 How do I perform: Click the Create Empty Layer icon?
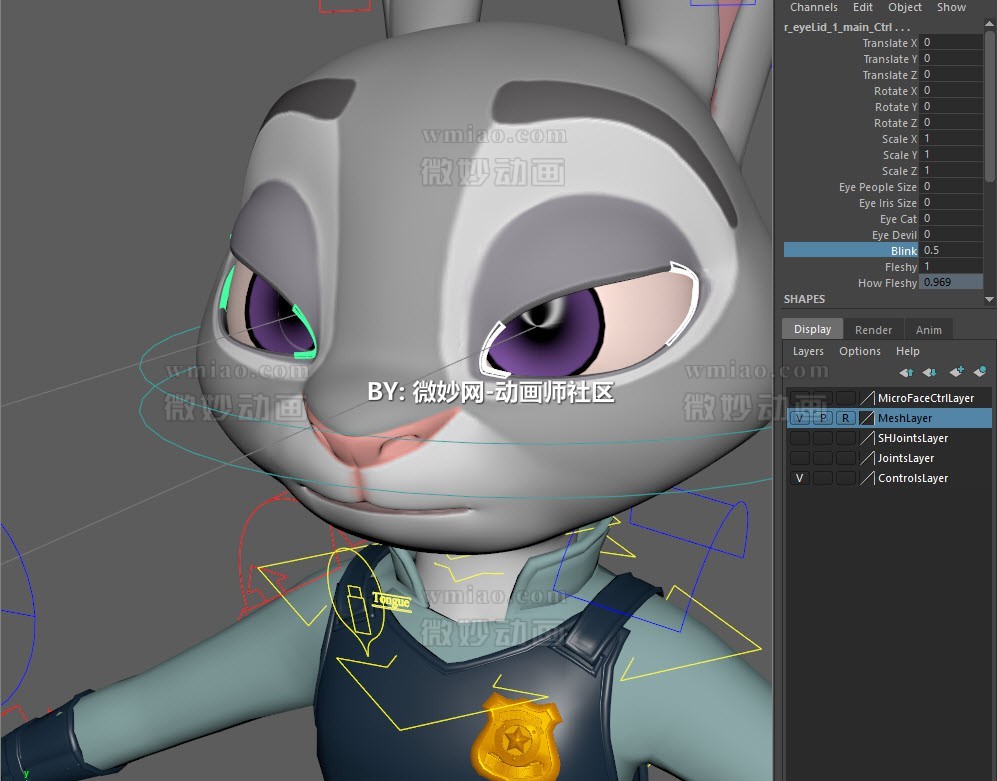tap(957, 372)
